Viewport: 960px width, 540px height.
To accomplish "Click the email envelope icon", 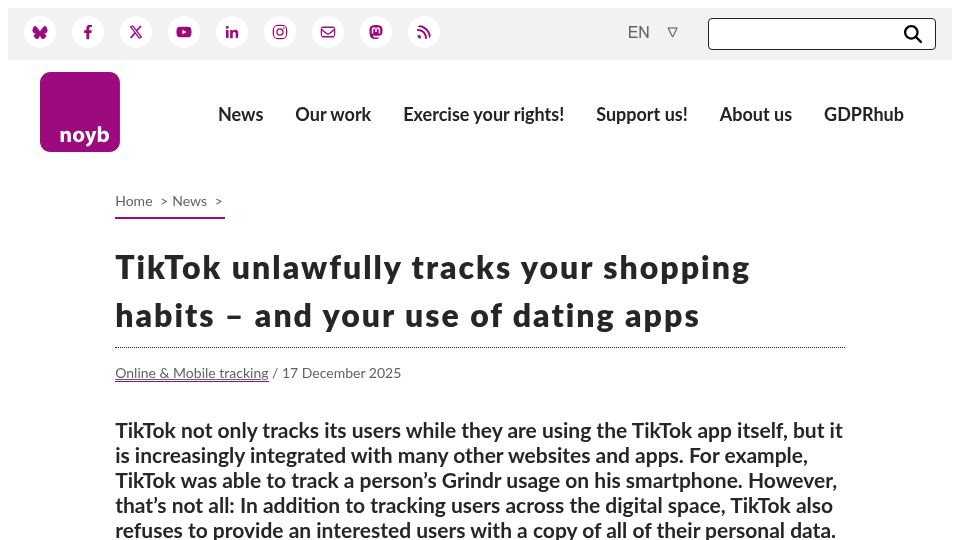I will tap(328, 32).
